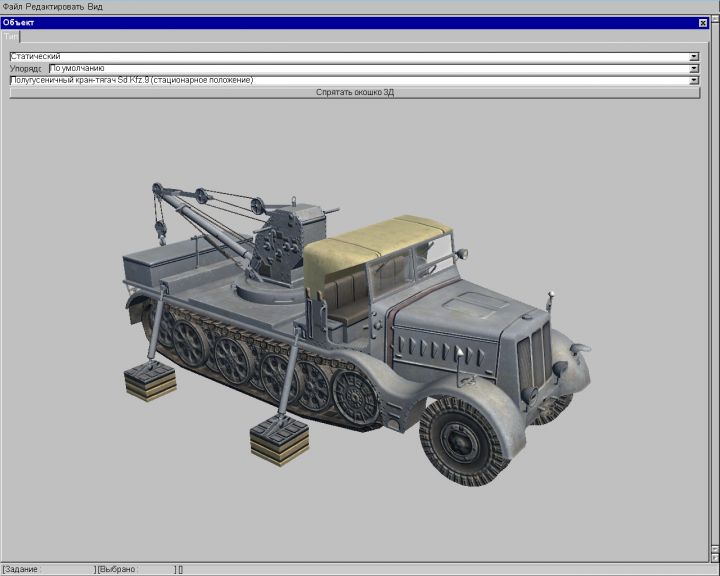Click the front wheel of the 3D vehicle
The width and height of the screenshot is (720, 576).
(464, 440)
